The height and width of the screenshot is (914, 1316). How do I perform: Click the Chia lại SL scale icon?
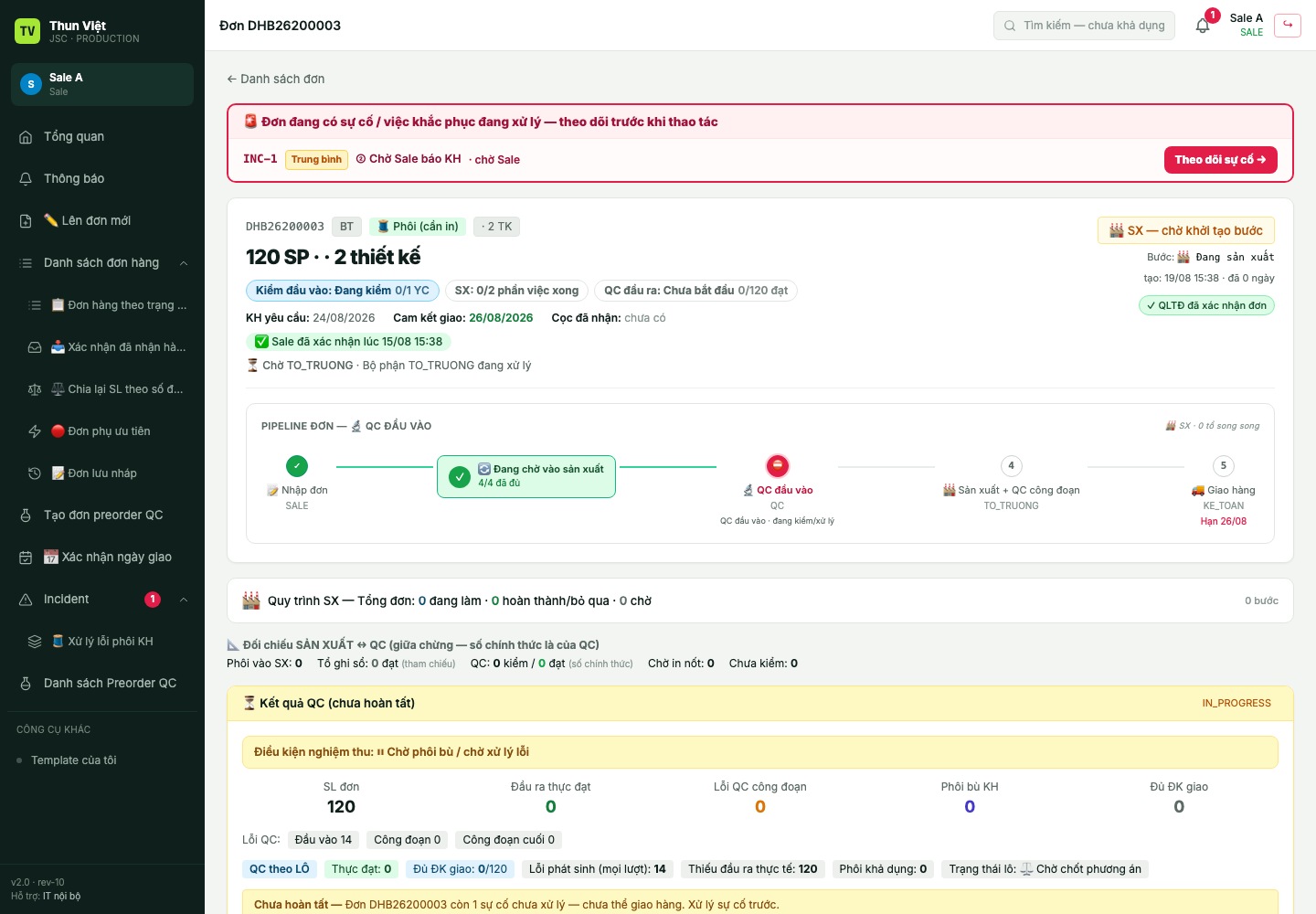[35, 389]
